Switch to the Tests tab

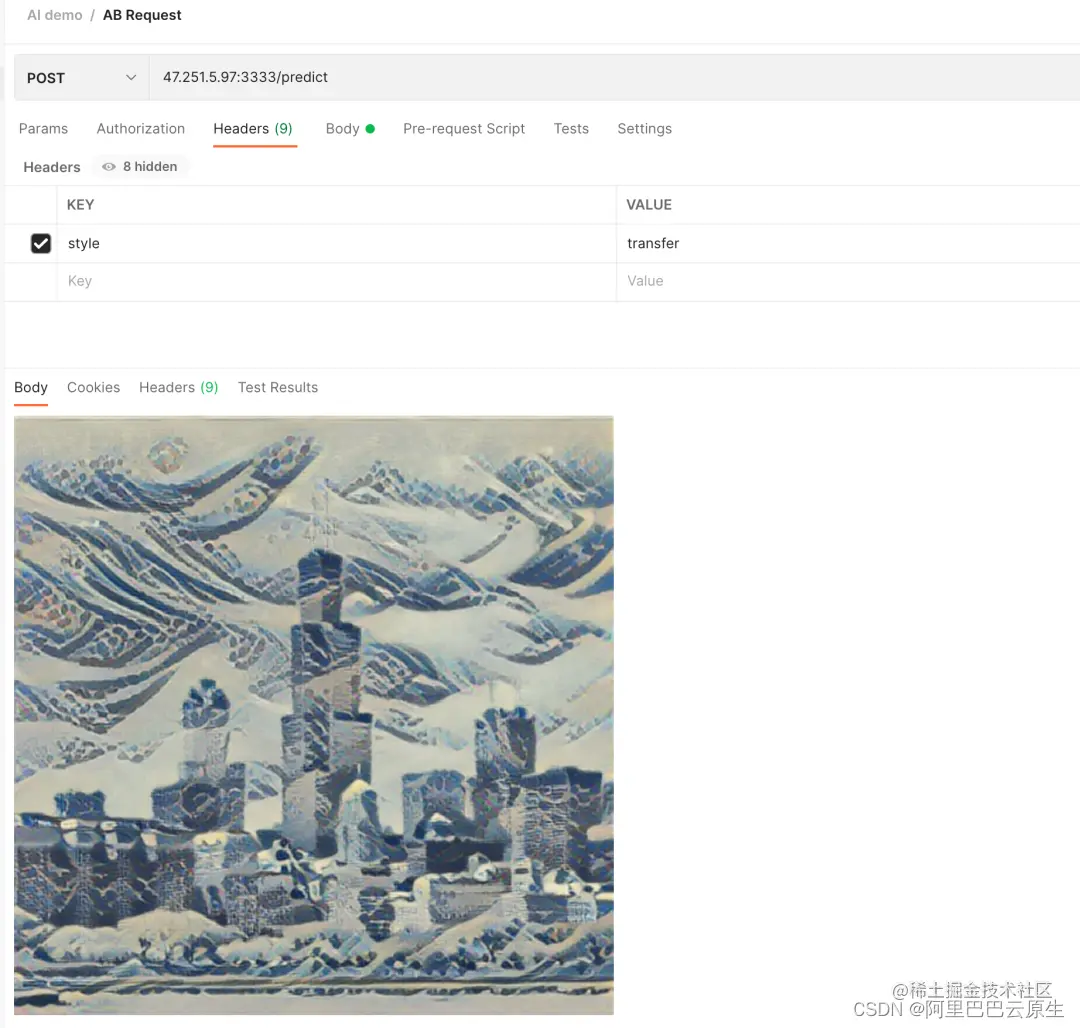[x=571, y=128]
